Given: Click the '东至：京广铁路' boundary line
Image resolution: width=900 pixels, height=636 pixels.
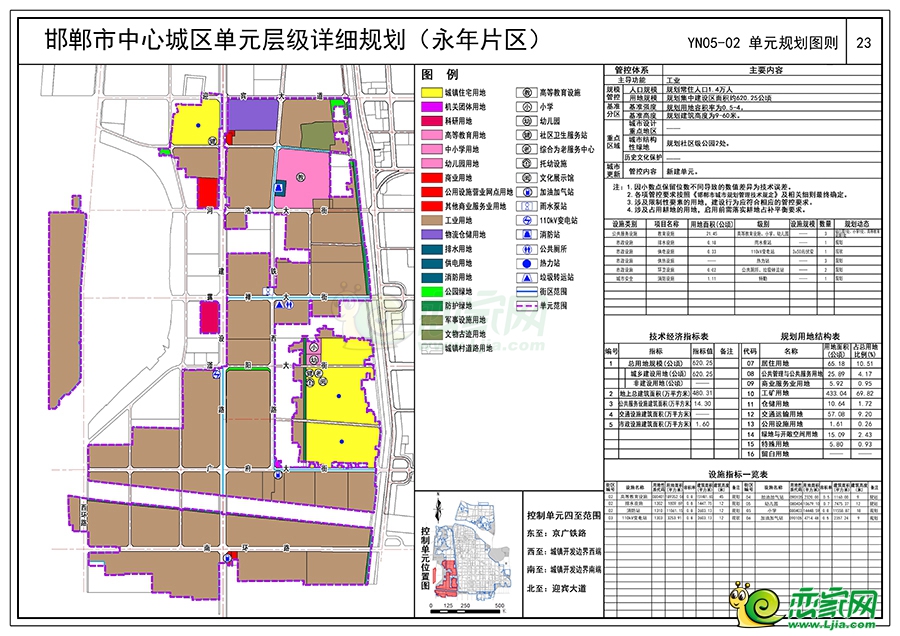Looking at the screenshot, I should [x=557, y=533].
